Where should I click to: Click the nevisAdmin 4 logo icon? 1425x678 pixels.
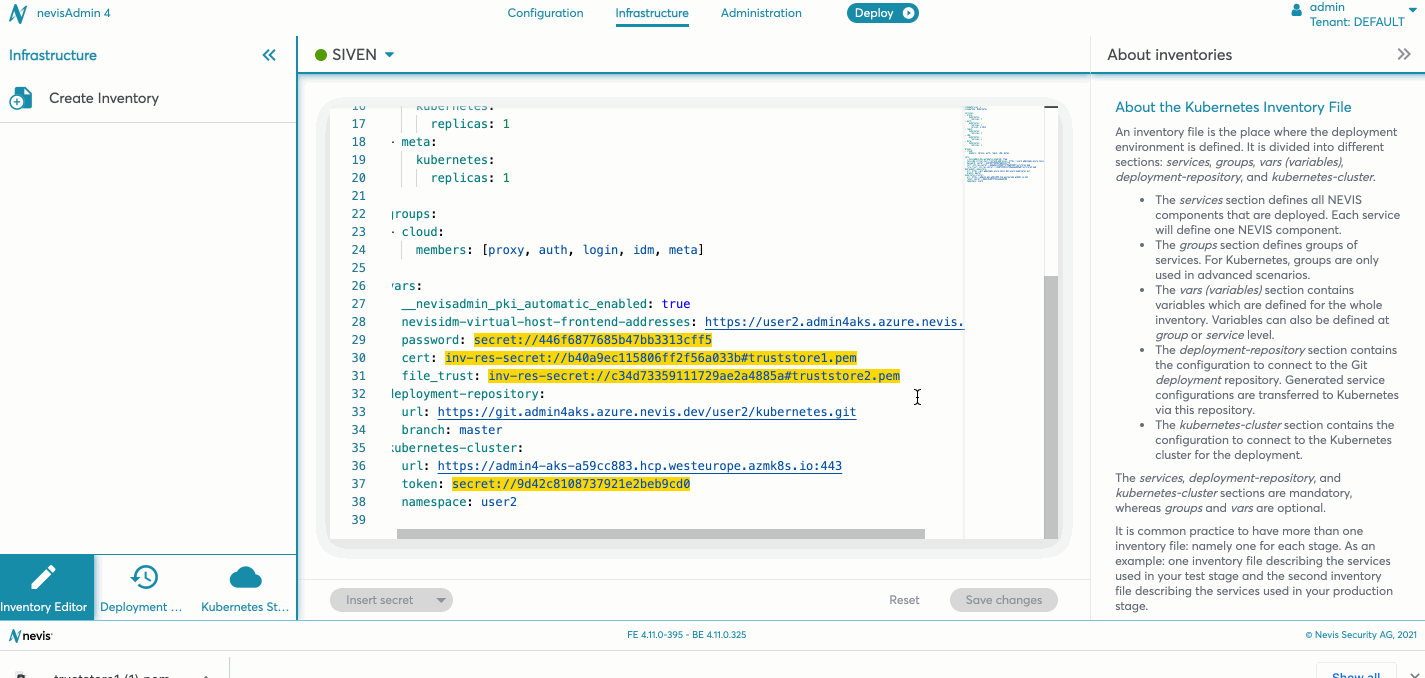(x=17, y=14)
